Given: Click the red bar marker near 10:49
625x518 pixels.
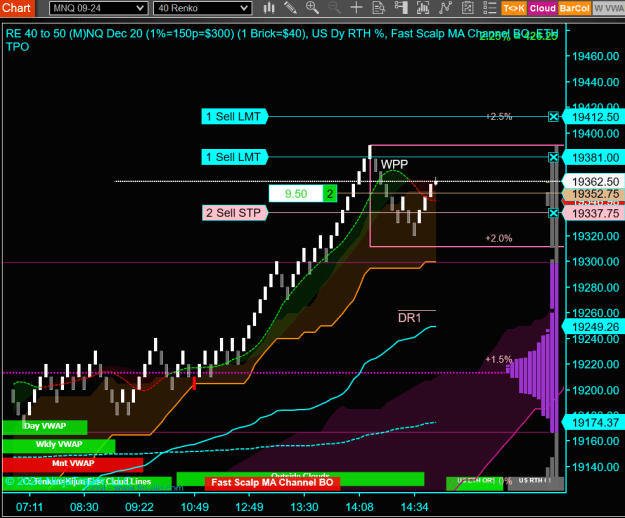Looking at the screenshot, I should [194, 383].
